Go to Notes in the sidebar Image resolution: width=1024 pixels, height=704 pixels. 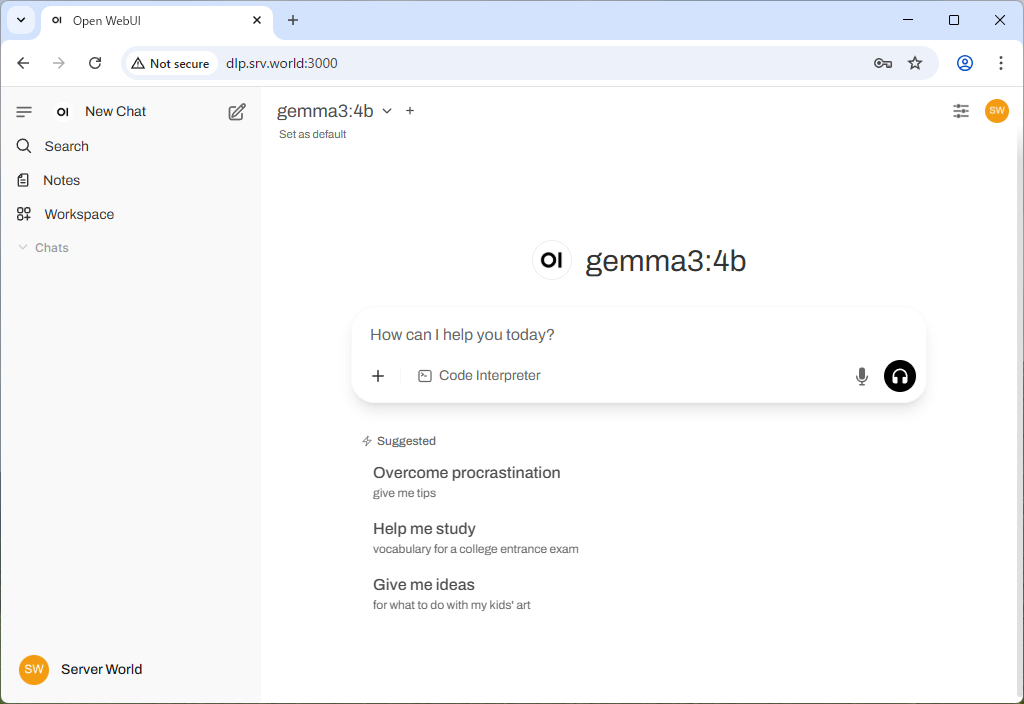pyautogui.click(x=61, y=180)
